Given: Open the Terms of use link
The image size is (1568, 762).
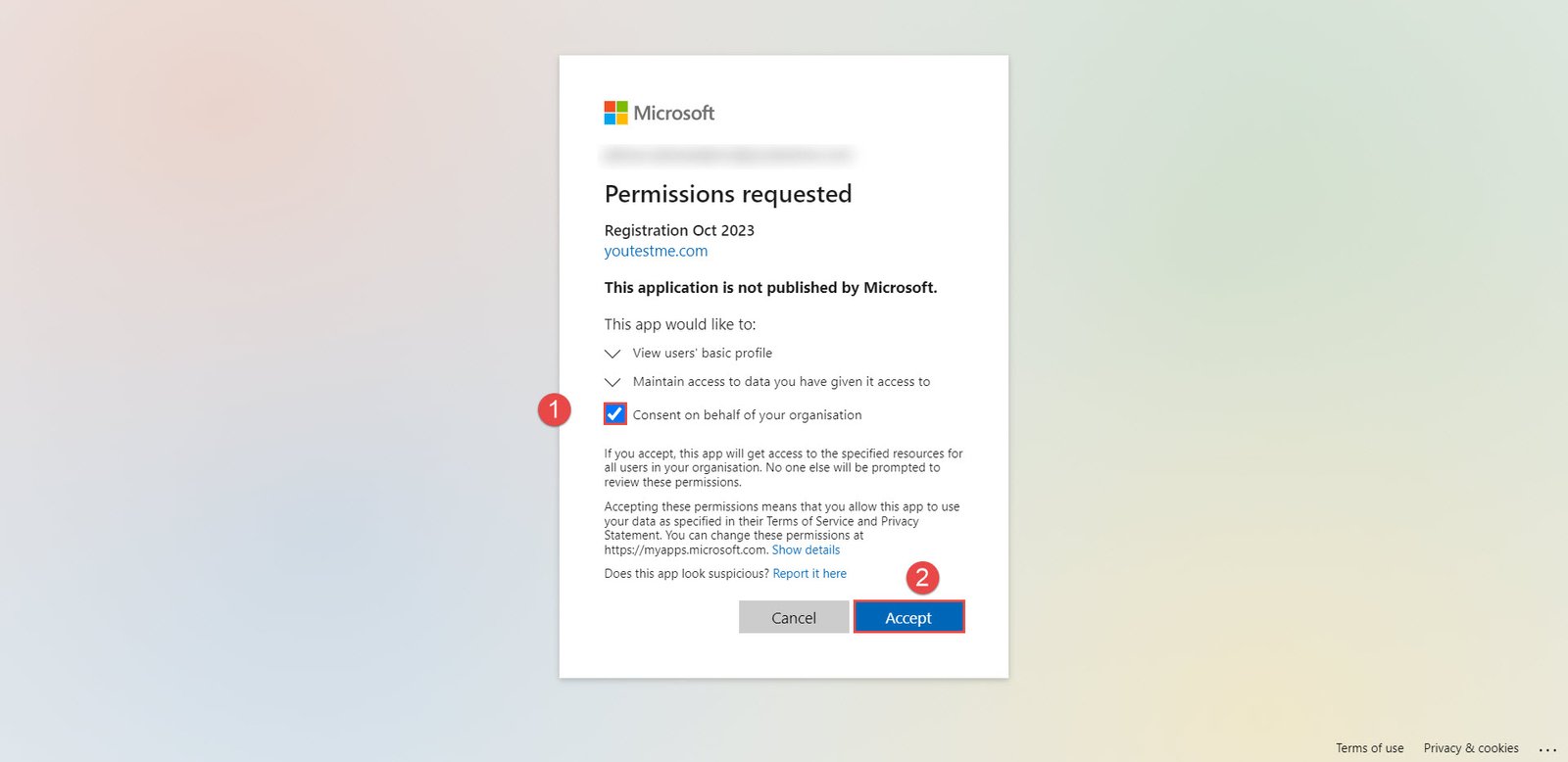Looking at the screenshot, I should pos(1369,748).
